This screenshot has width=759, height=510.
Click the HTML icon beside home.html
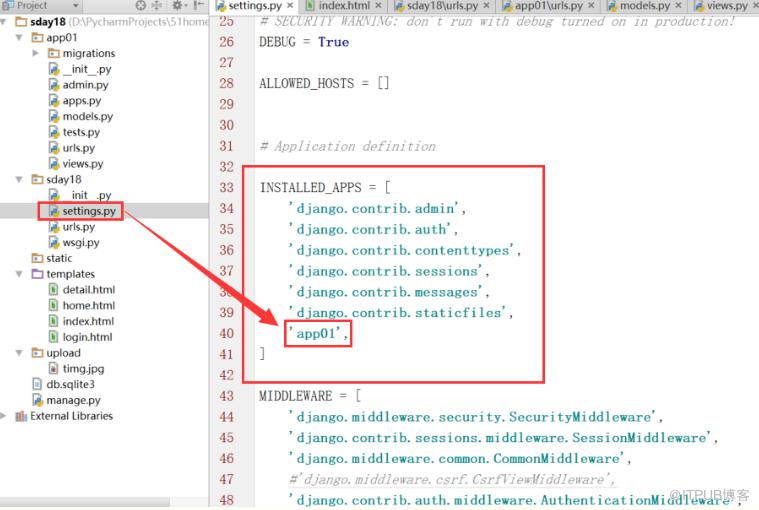tap(54, 305)
